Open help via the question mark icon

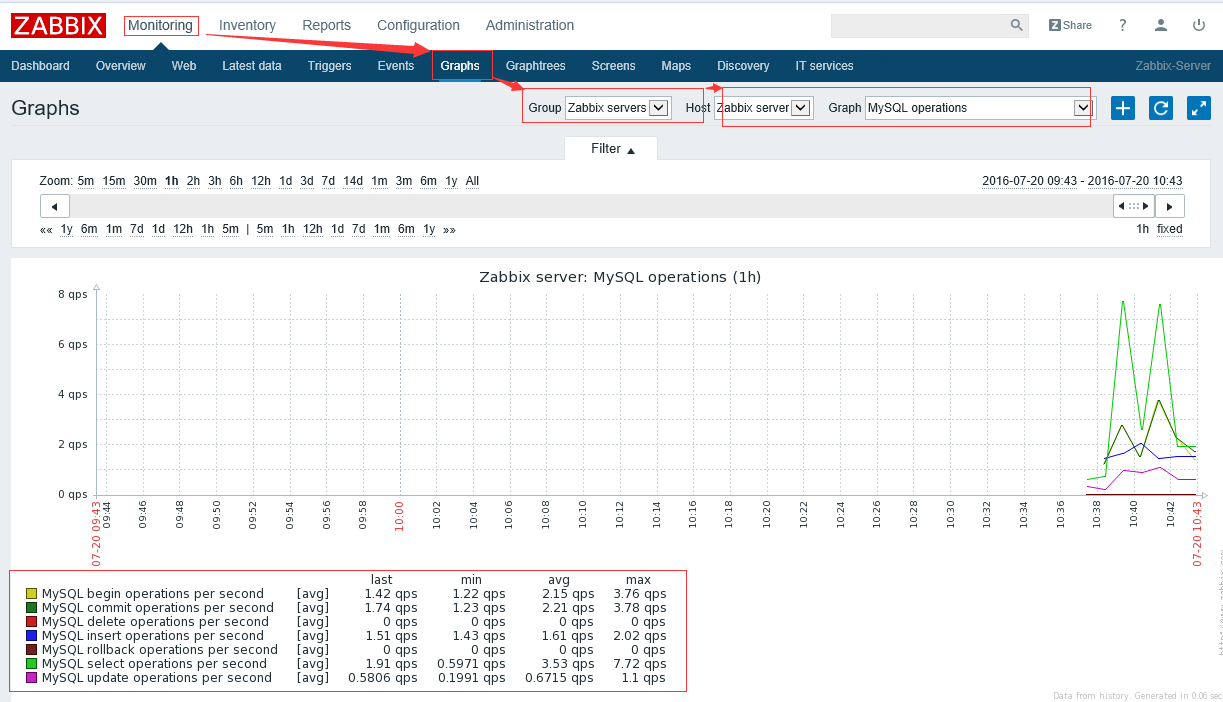click(x=1122, y=25)
